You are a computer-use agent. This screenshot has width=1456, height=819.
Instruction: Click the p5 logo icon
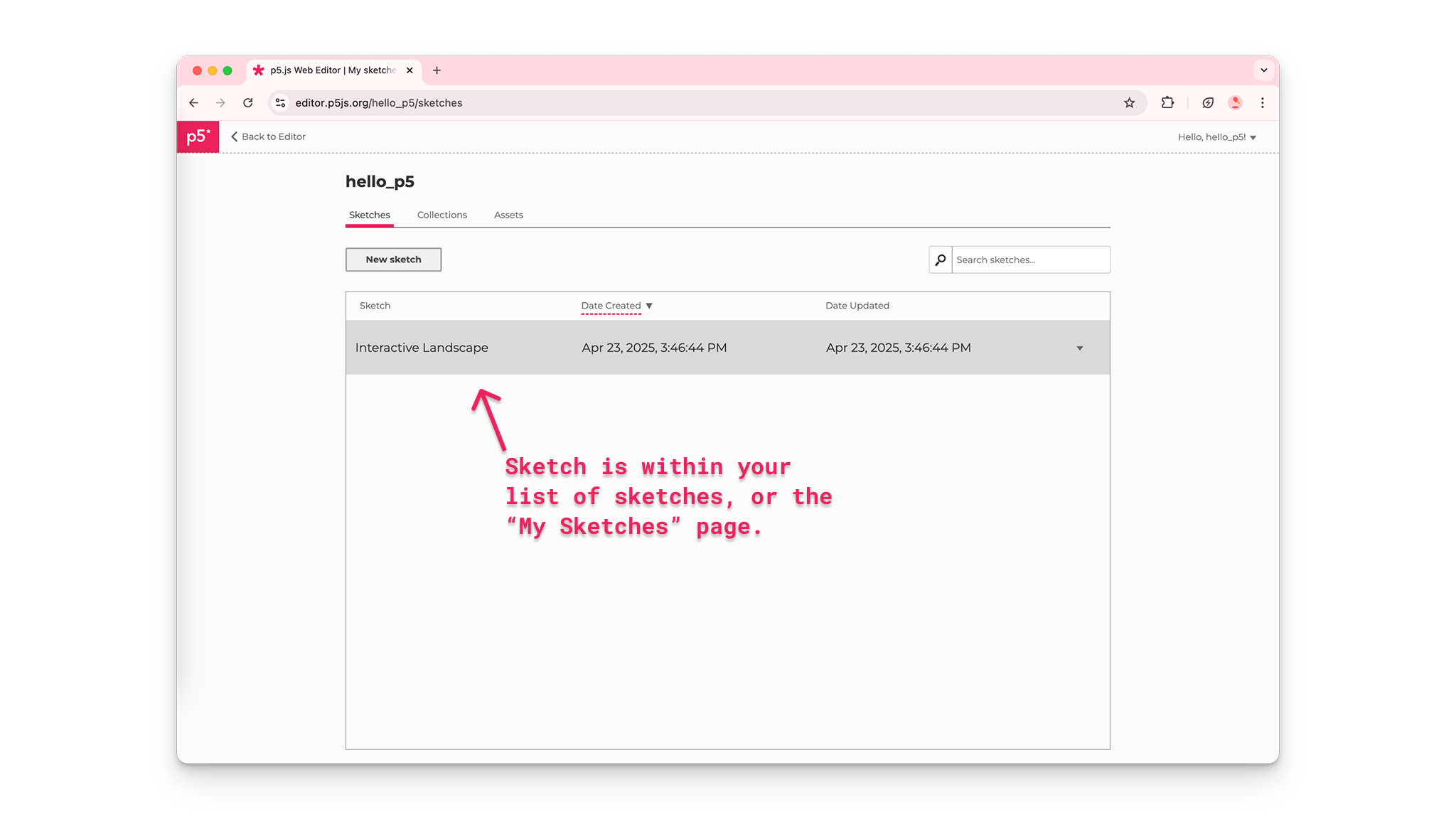(198, 136)
